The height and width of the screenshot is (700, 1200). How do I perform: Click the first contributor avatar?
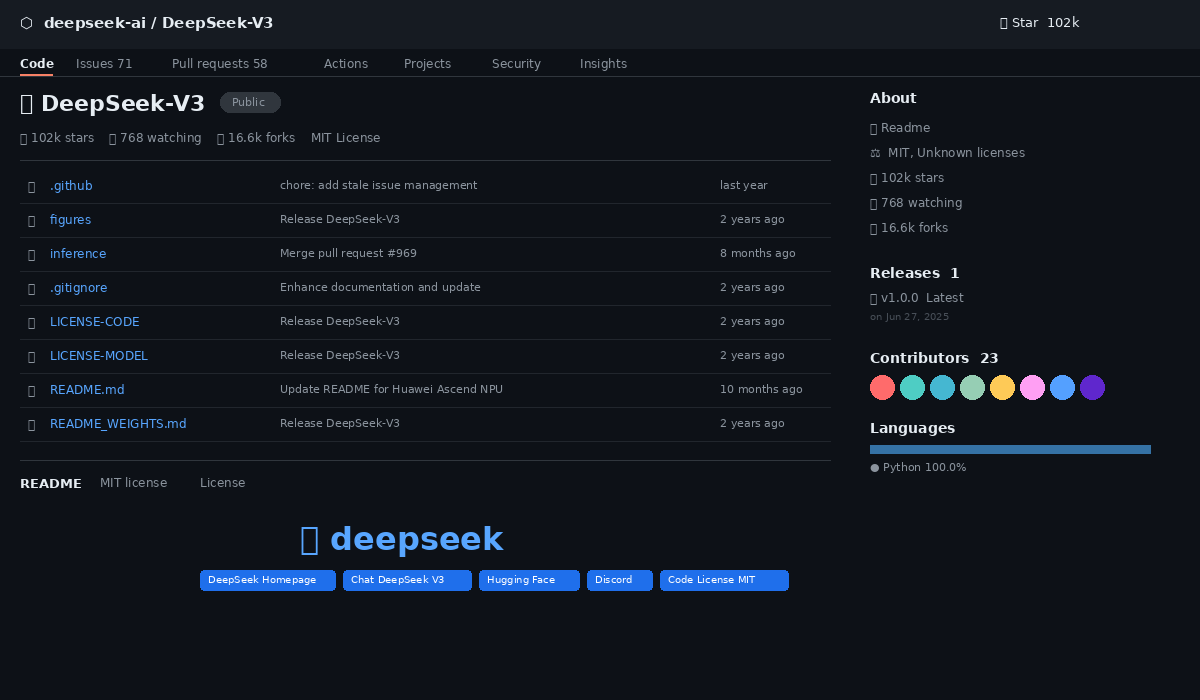882,387
